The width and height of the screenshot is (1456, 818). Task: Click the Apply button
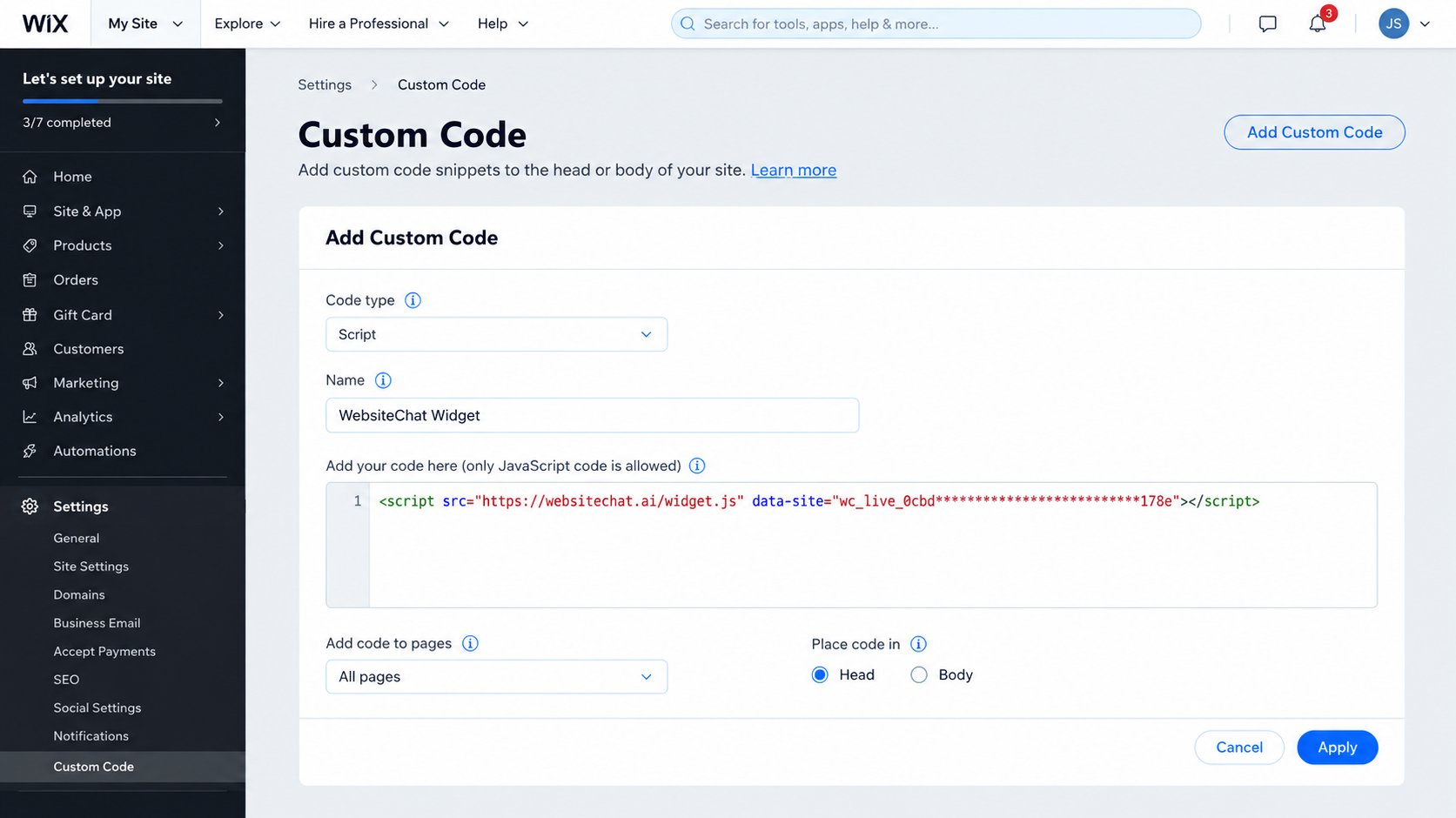pyautogui.click(x=1337, y=748)
